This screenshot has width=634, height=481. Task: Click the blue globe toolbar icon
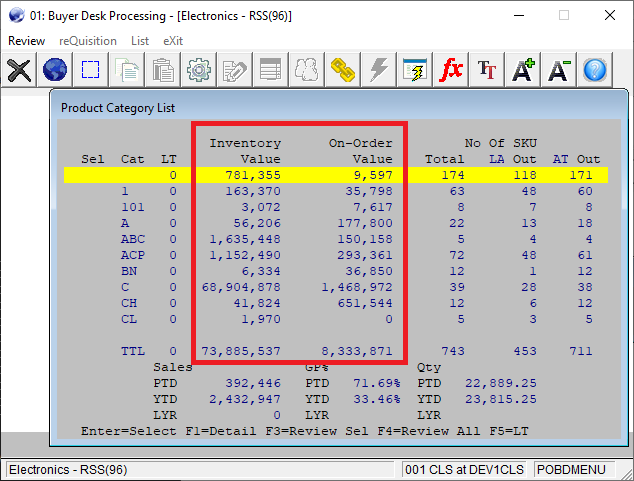(x=55, y=70)
